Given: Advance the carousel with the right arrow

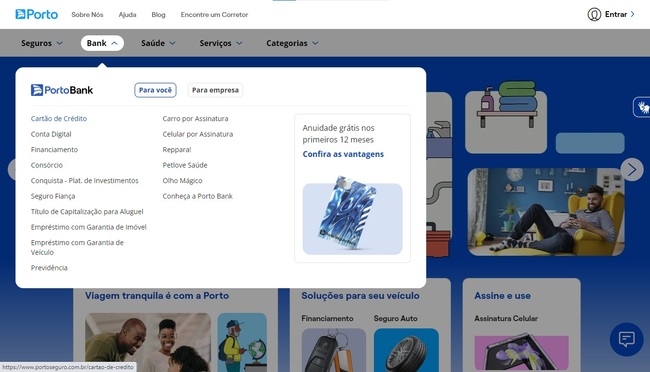Looking at the screenshot, I should point(632,170).
